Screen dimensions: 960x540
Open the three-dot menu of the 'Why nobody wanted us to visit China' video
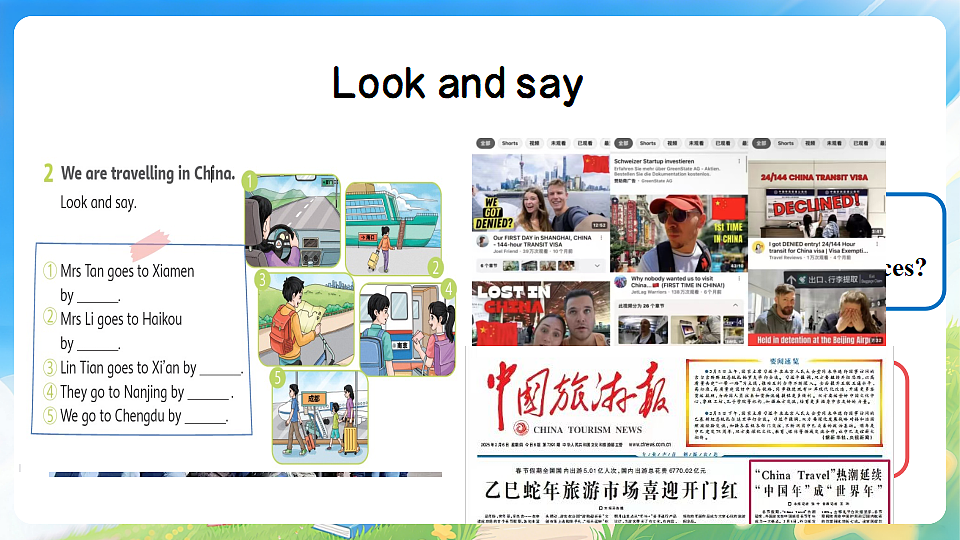click(739, 279)
